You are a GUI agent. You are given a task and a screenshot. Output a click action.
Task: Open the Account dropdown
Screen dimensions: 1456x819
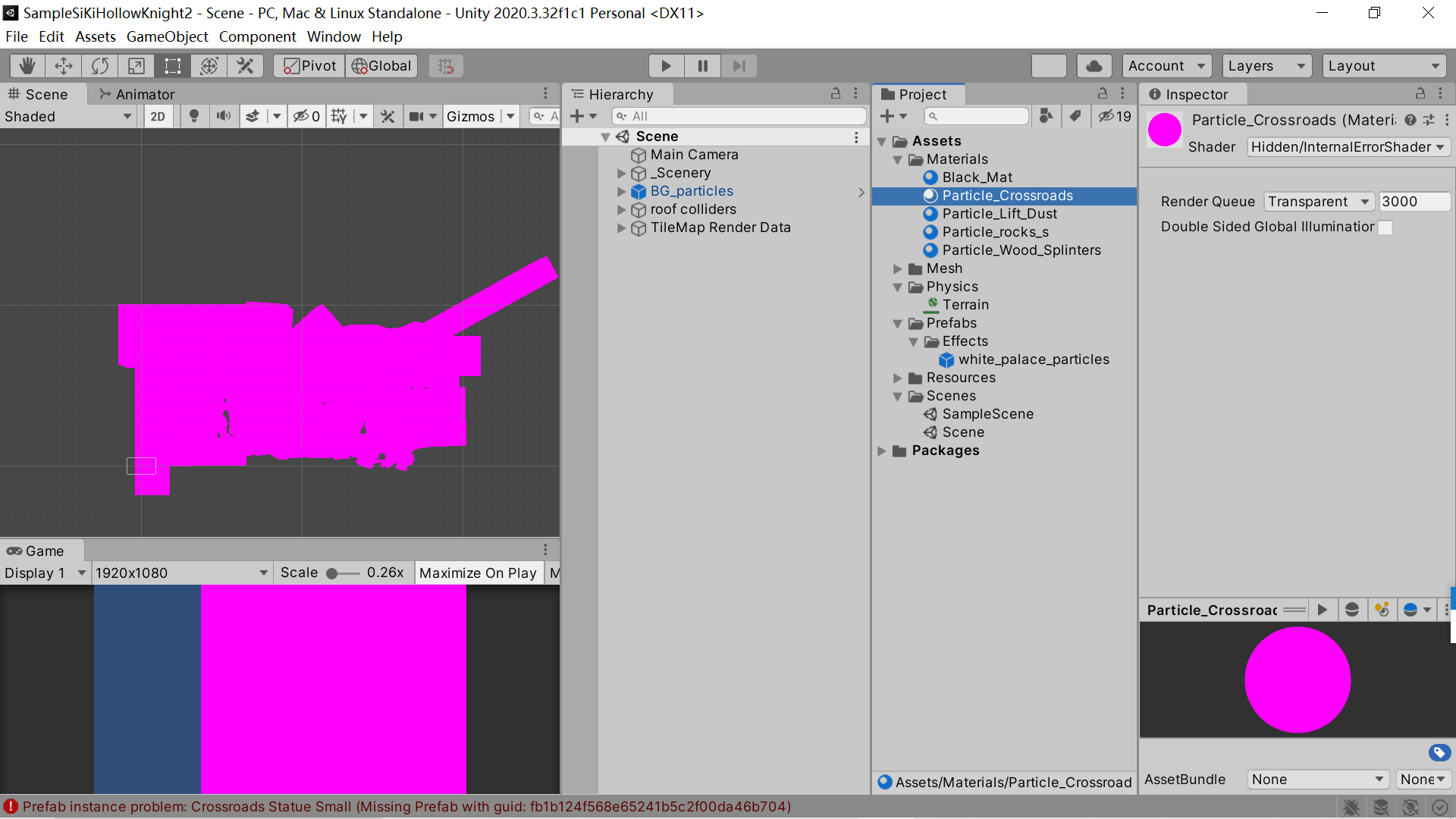[x=1166, y=66]
